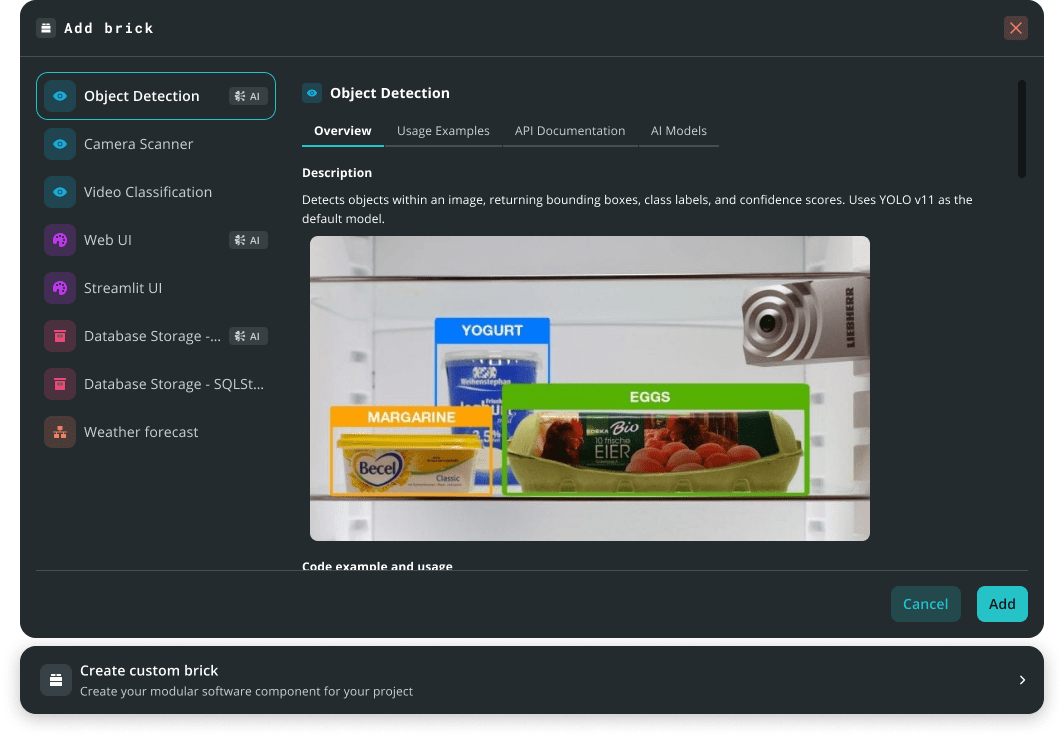The width and height of the screenshot is (1064, 738).
Task: Click the Weather forecast network icon
Action: (x=60, y=432)
